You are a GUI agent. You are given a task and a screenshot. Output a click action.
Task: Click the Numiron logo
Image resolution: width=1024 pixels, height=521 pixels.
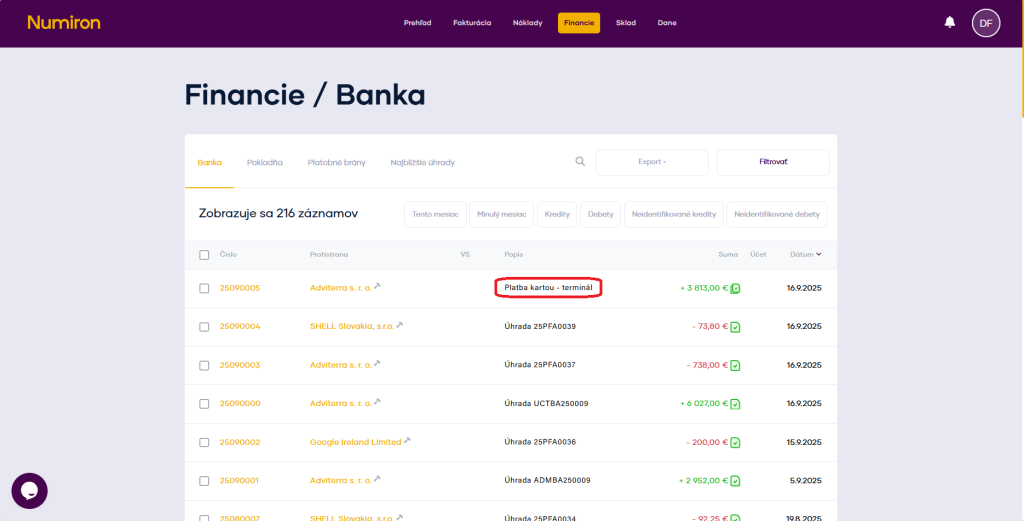point(64,22)
